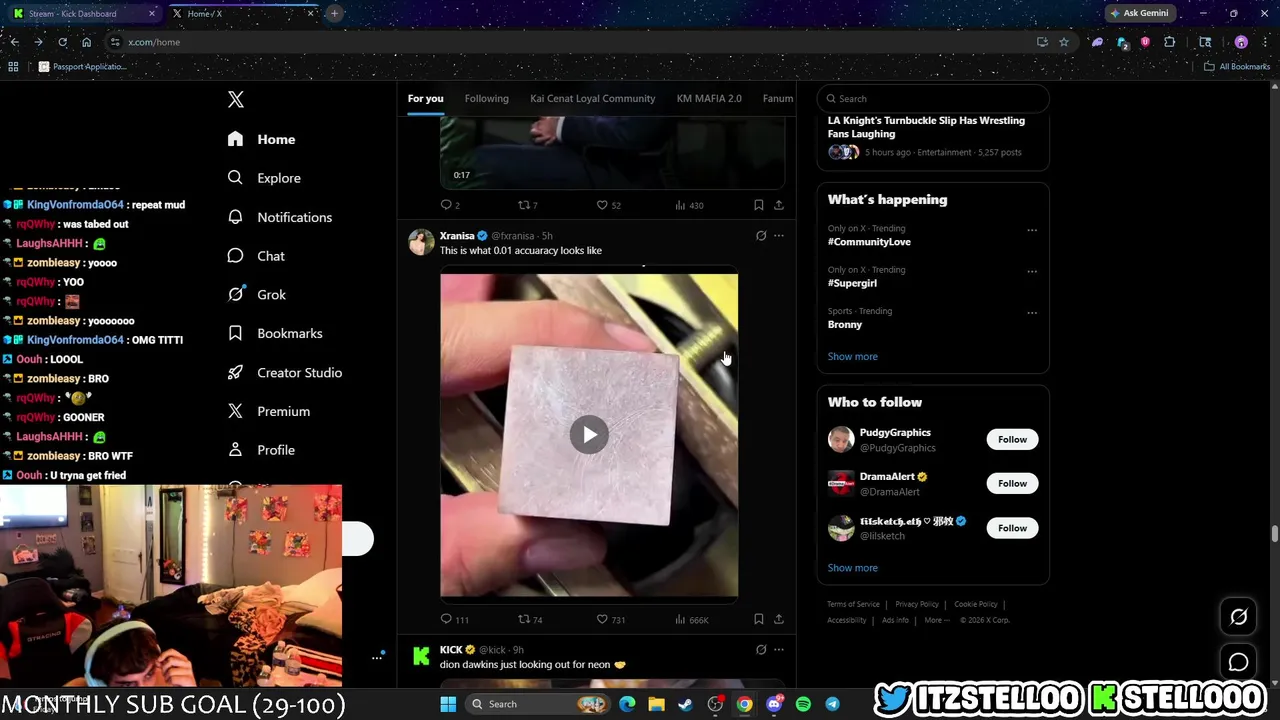Share the Xranisa post
The image size is (1280, 720).
tap(779, 619)
